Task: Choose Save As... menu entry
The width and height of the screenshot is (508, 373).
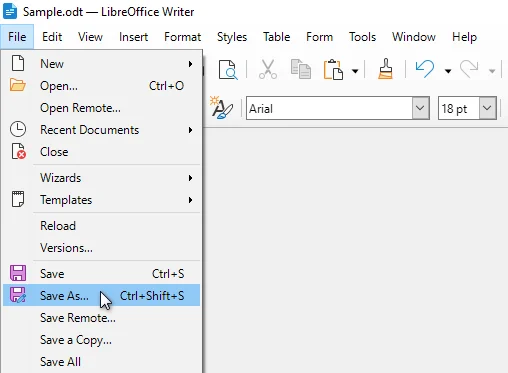Action: 101,295
